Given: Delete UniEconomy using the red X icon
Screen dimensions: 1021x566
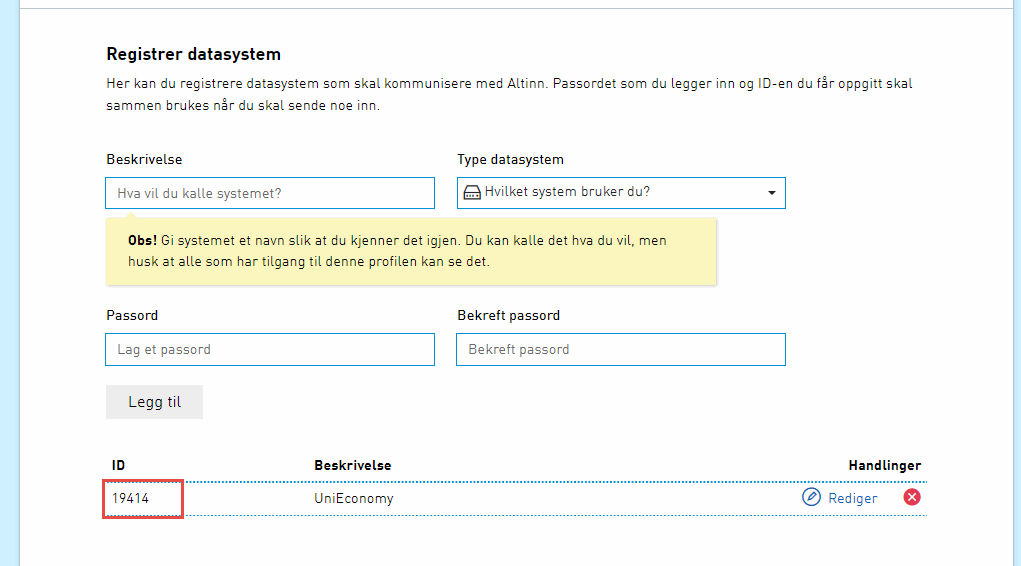Looking at the screenshot, I should (x=911, y=497).
